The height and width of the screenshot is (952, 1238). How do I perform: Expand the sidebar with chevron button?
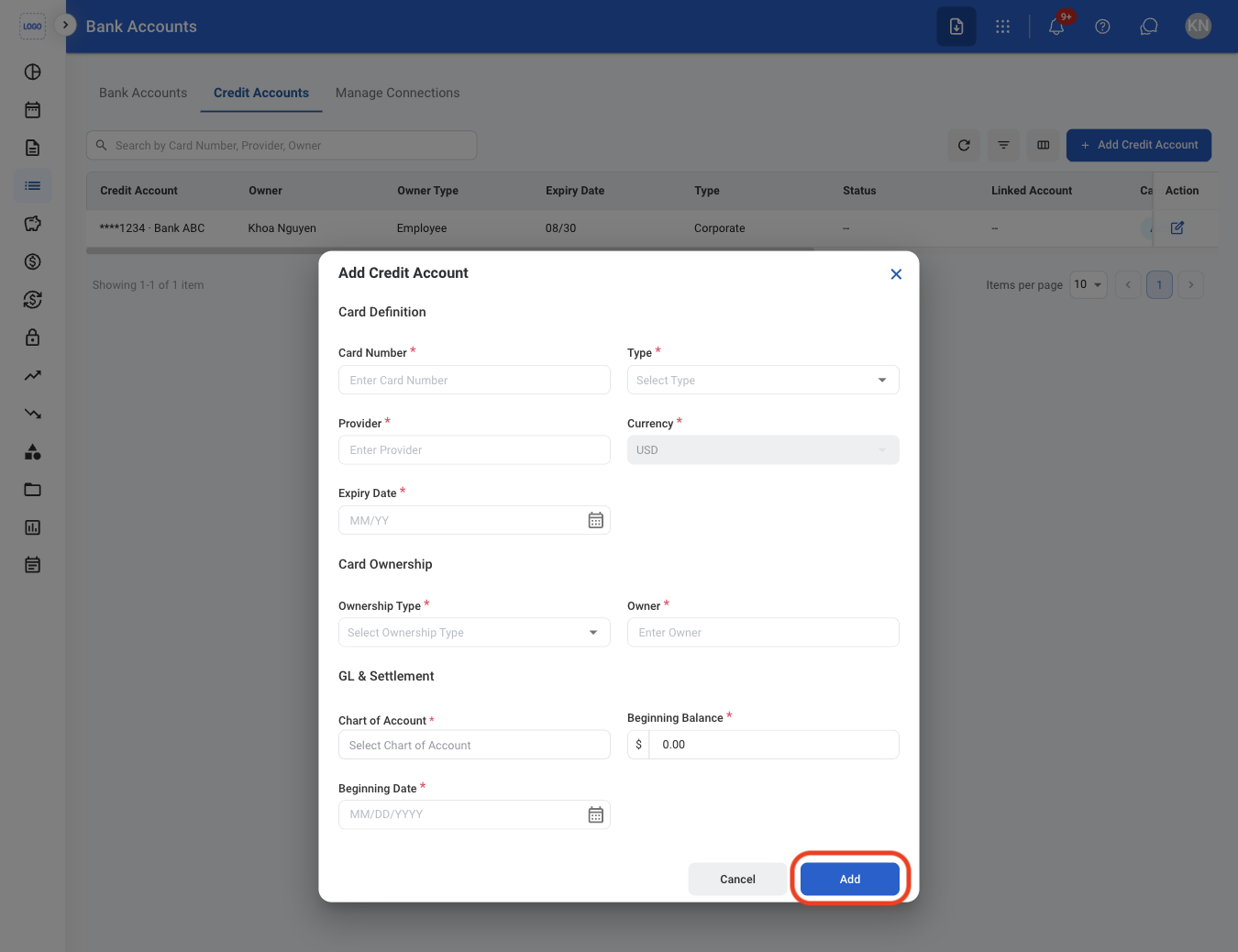65,25
